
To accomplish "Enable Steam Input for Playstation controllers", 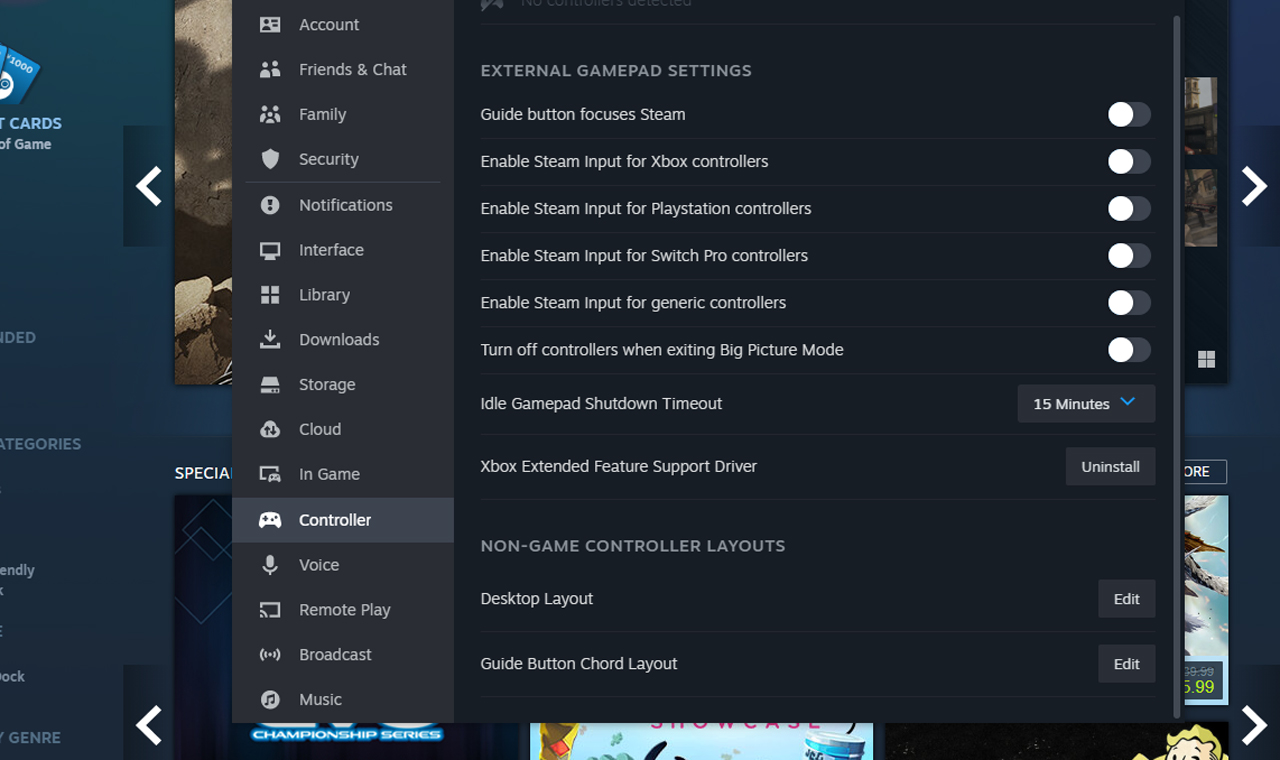I will pyautogui.click(x=1128, y=209).
